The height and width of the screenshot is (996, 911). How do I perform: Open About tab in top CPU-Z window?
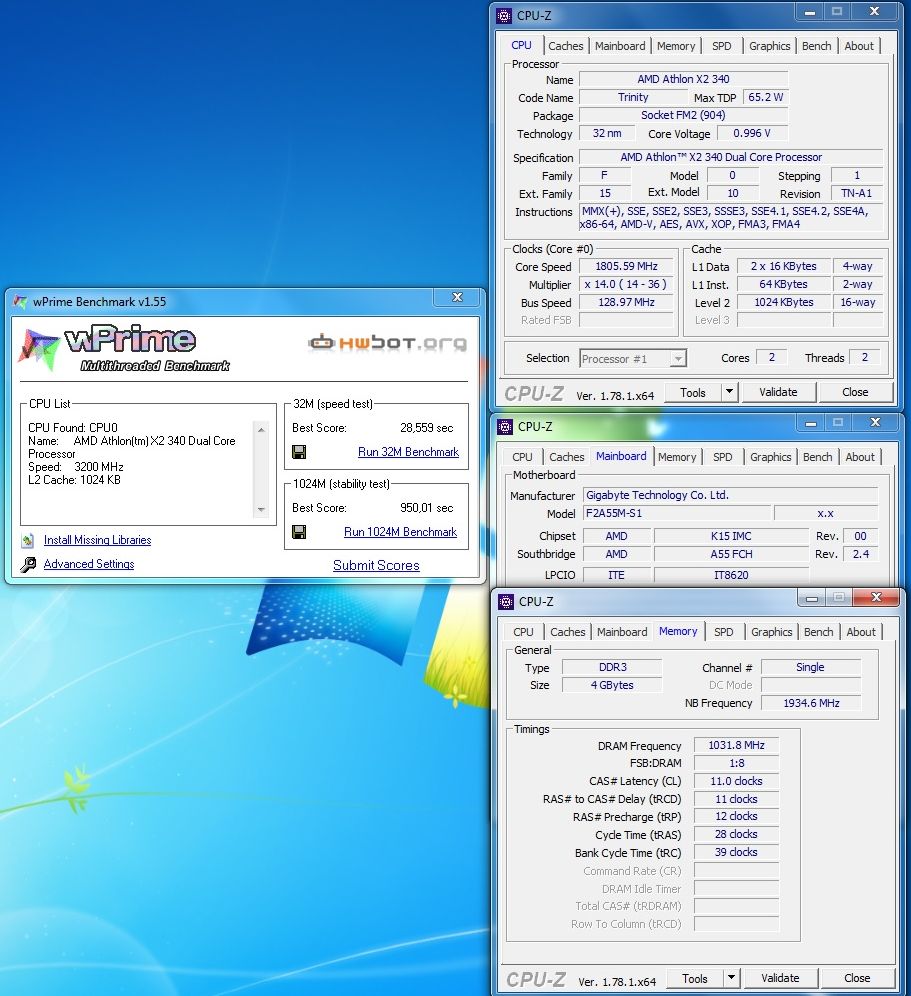[x=859, y=46]
